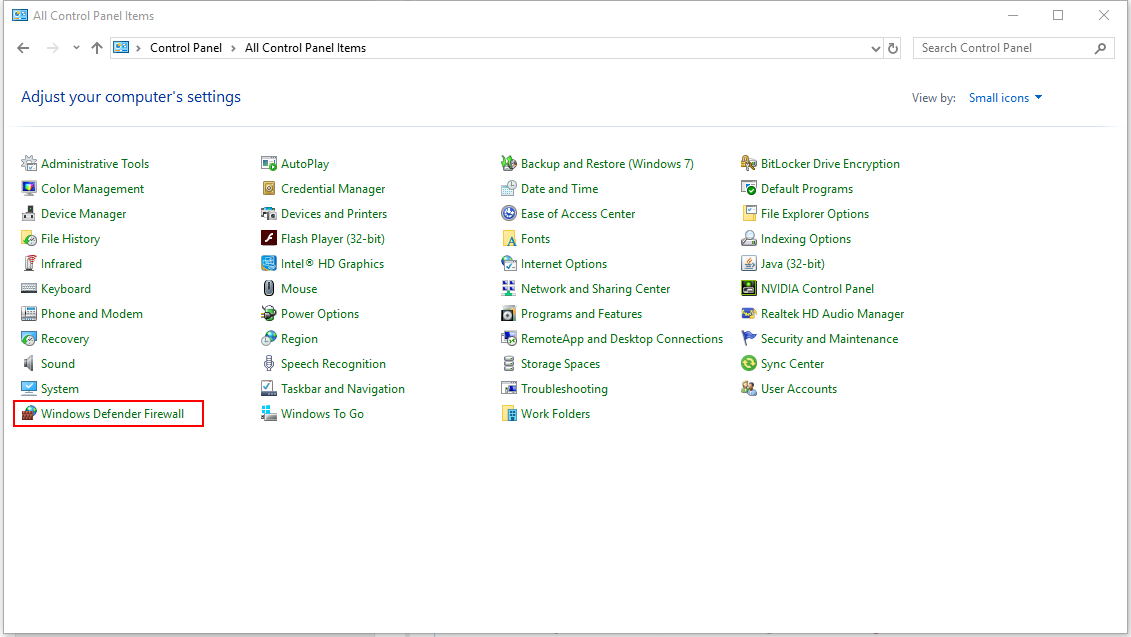Click the magnifier icon in the search box

[x=1100, y=48]
